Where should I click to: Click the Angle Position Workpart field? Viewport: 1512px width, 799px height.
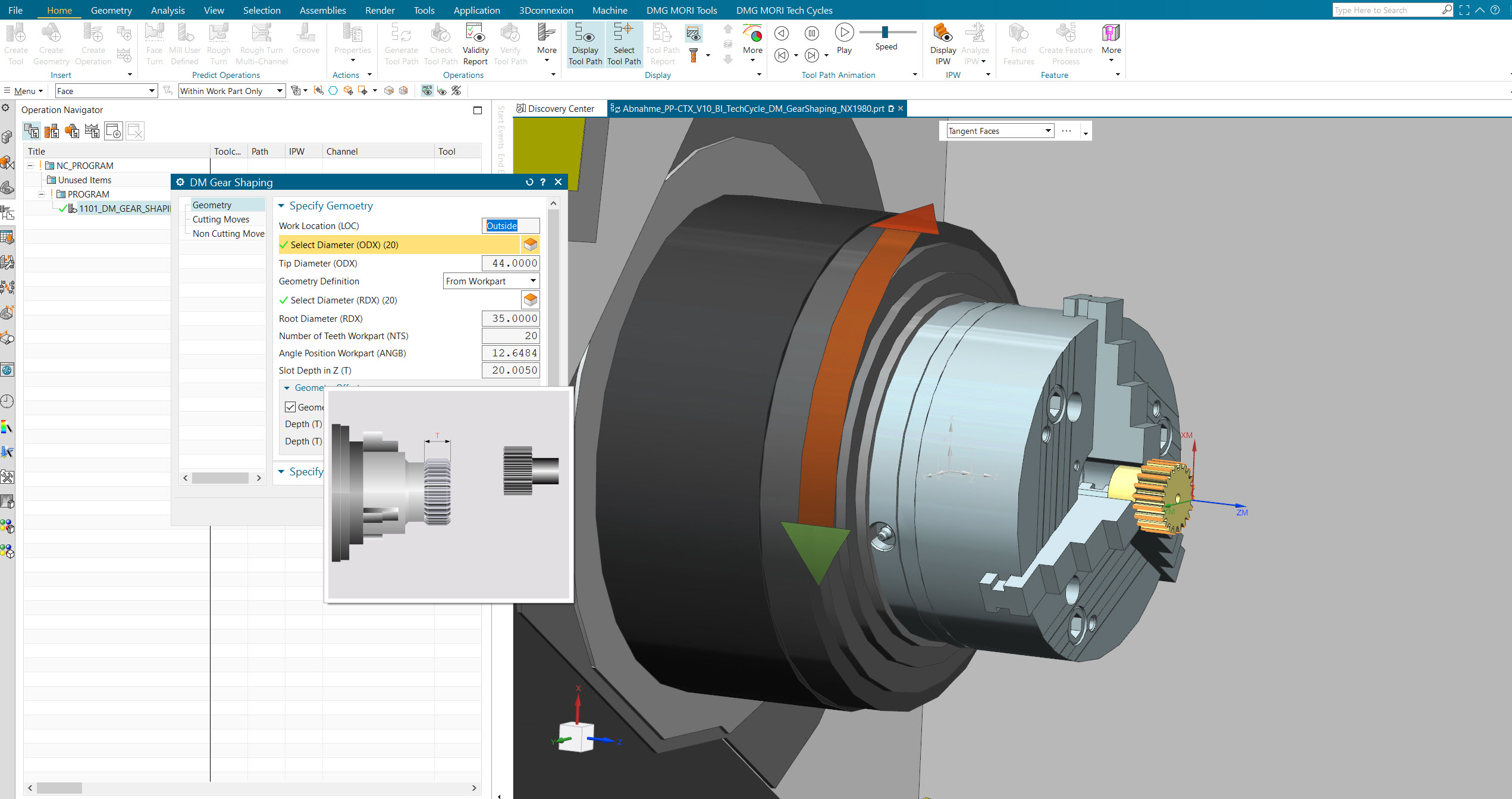510,353
